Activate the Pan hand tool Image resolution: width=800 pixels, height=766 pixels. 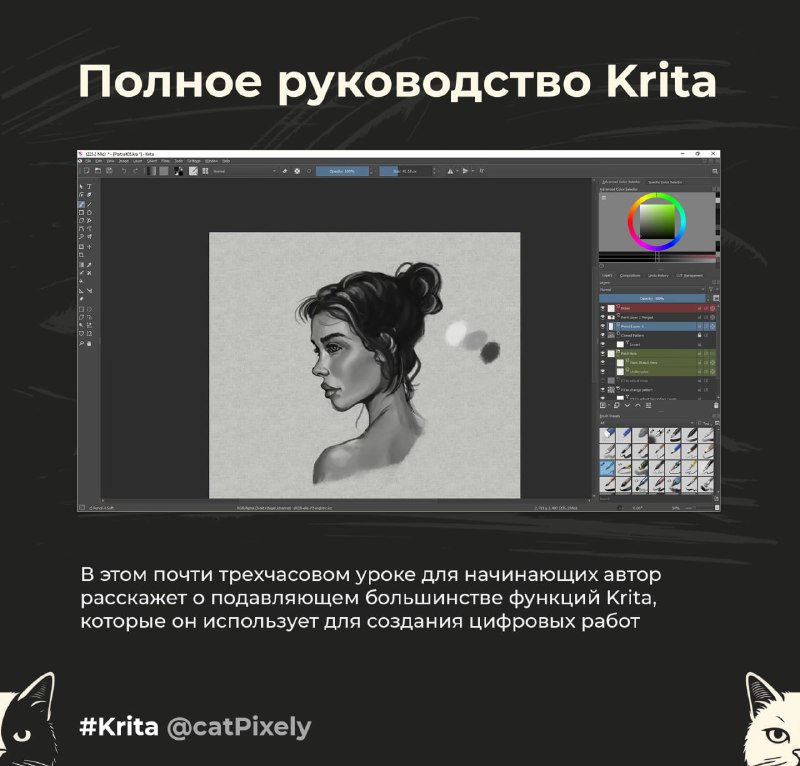coord(89,343)
